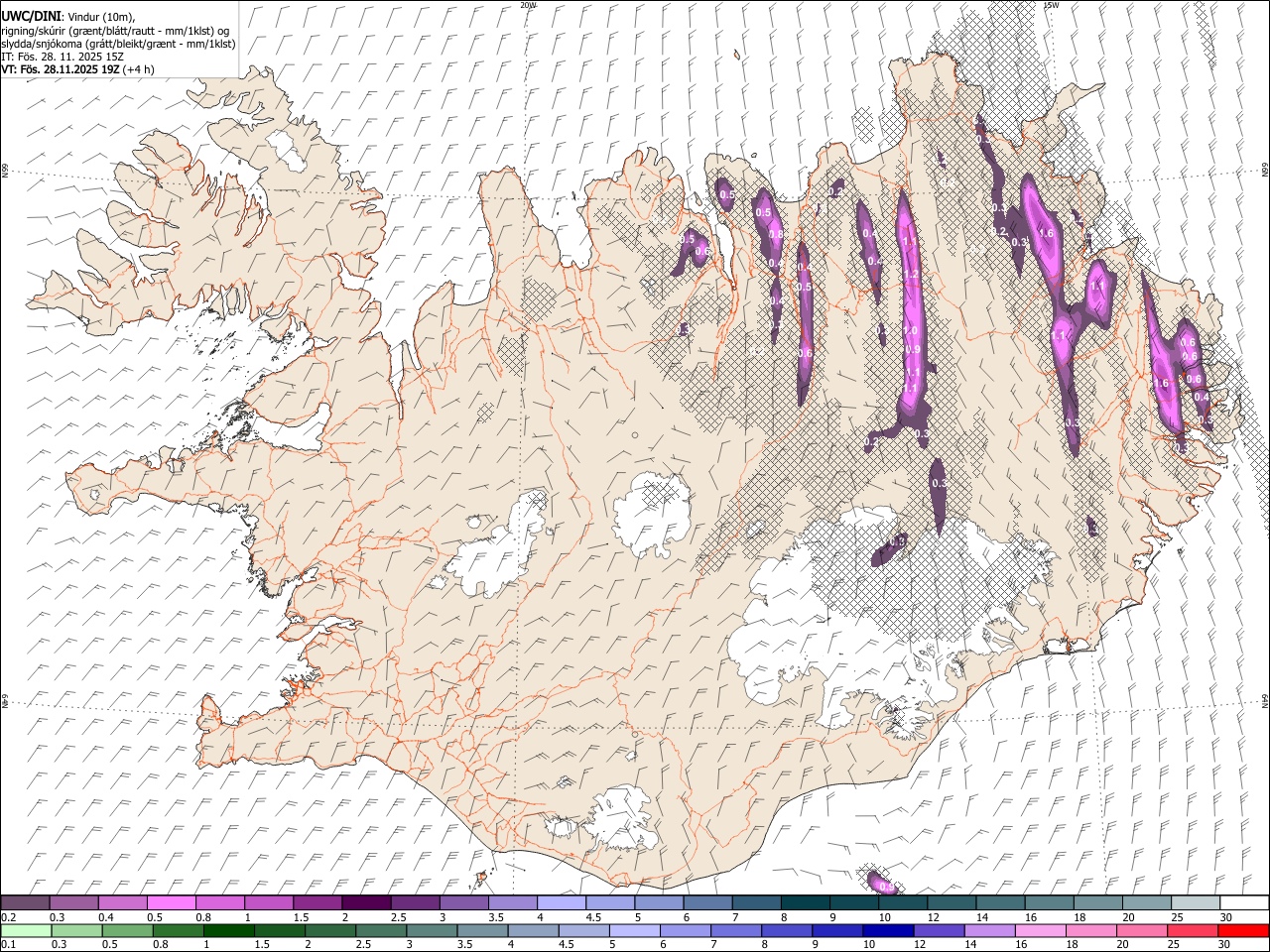
Task: Select the blue swatch at 8, lower legend
Action: (x=786, y=931)
